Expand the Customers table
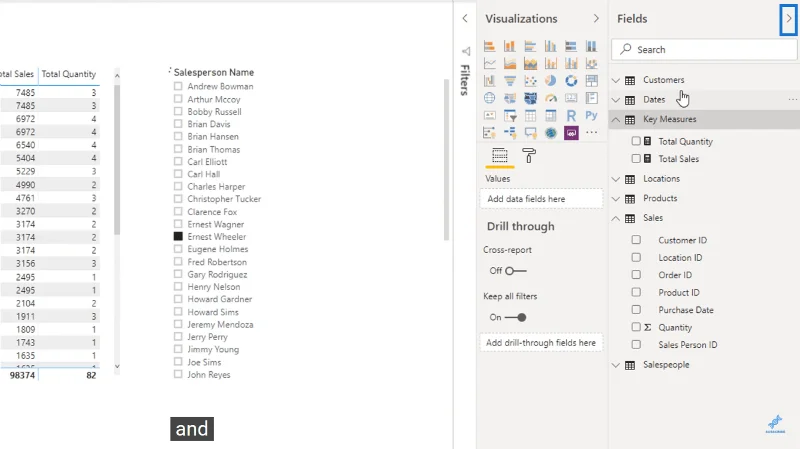 [616, 80]
